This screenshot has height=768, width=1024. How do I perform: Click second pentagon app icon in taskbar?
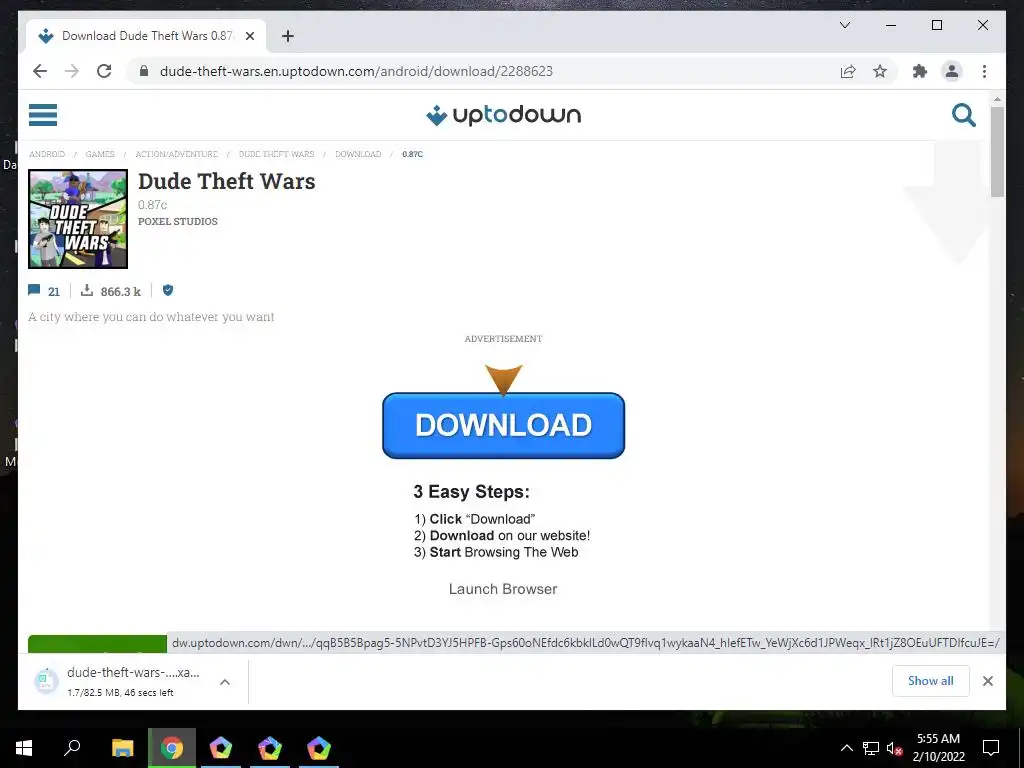[x=270, y=748]
